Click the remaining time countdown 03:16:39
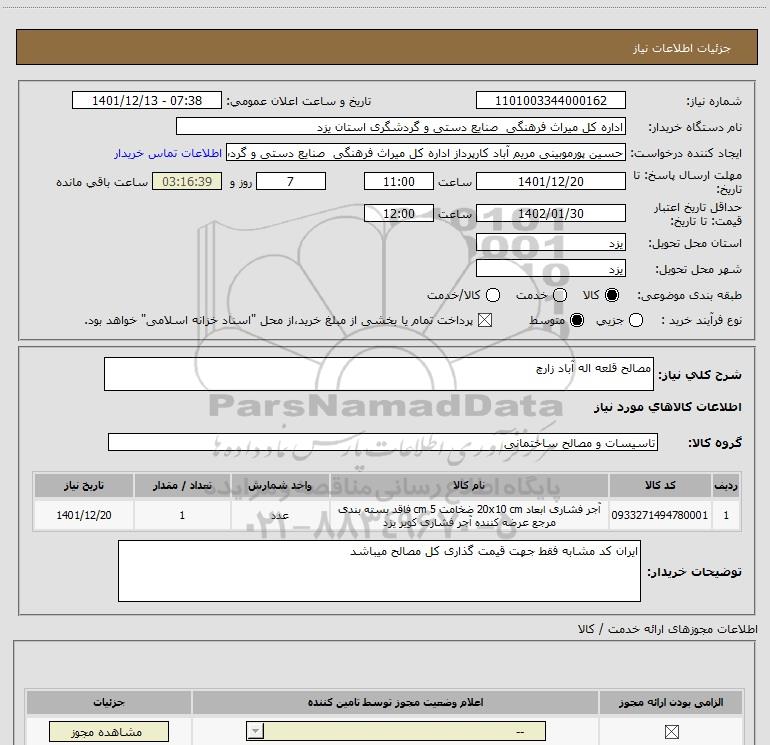Screen dimensions: 770x745 [187, 181]
